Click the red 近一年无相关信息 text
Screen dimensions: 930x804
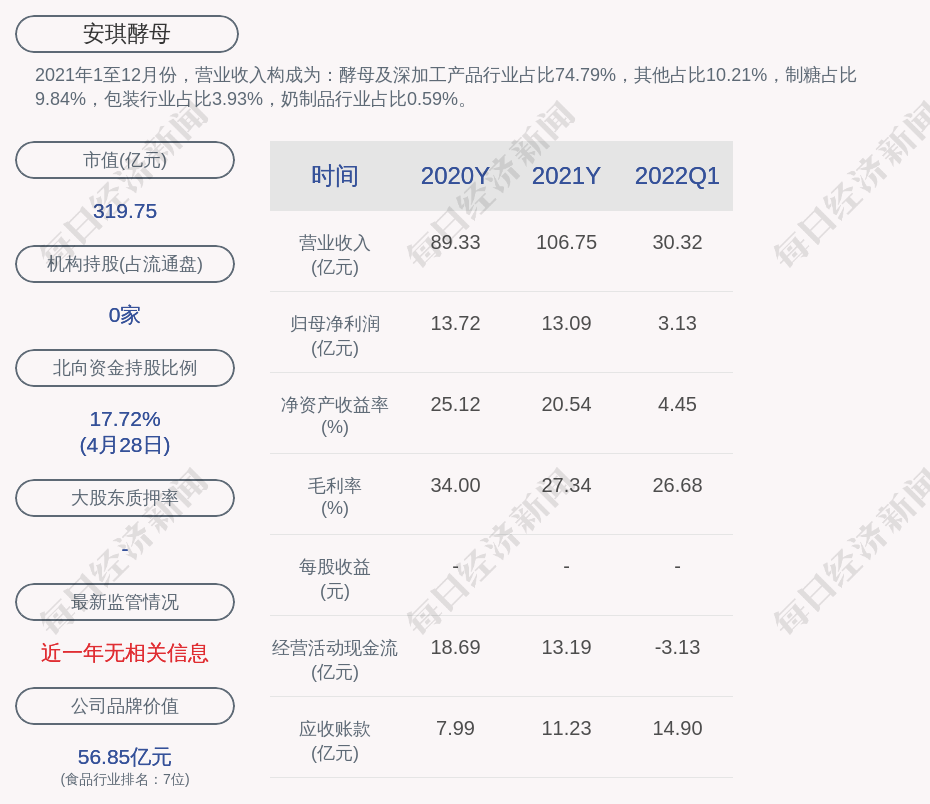125,653
